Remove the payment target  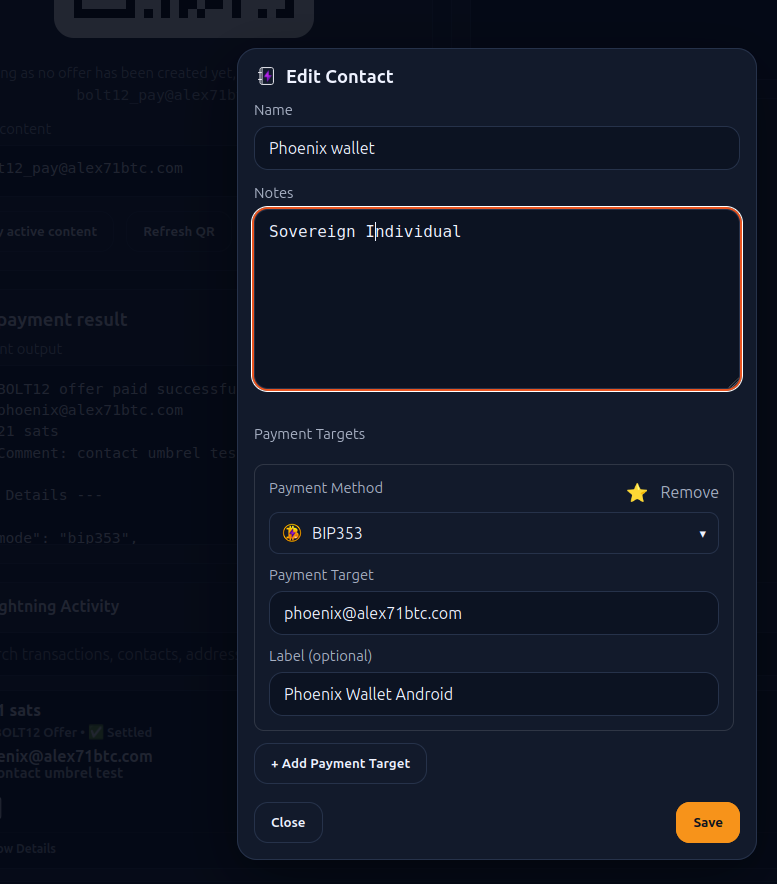pos(689,493)
